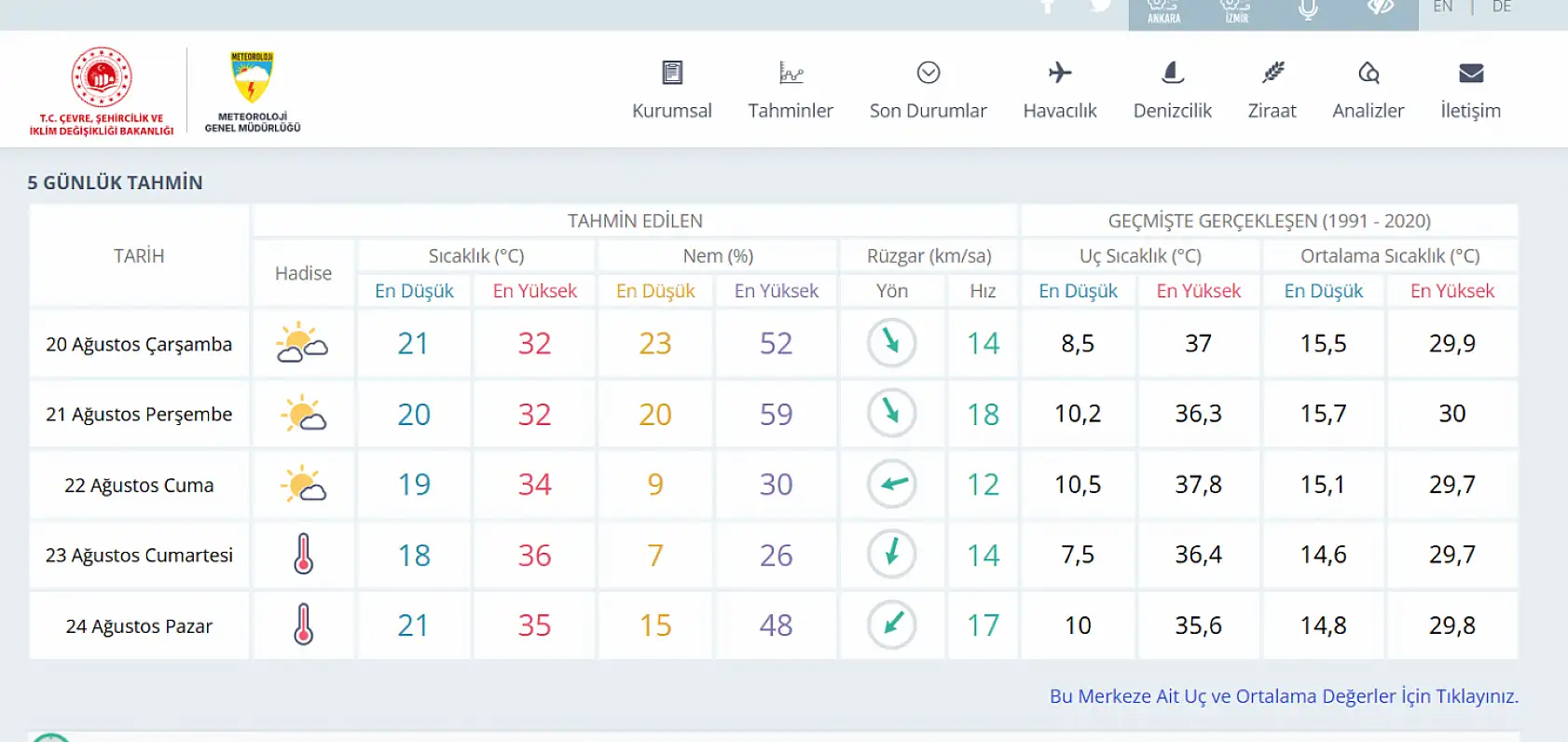Switch language to DE

coord(1501,7)
